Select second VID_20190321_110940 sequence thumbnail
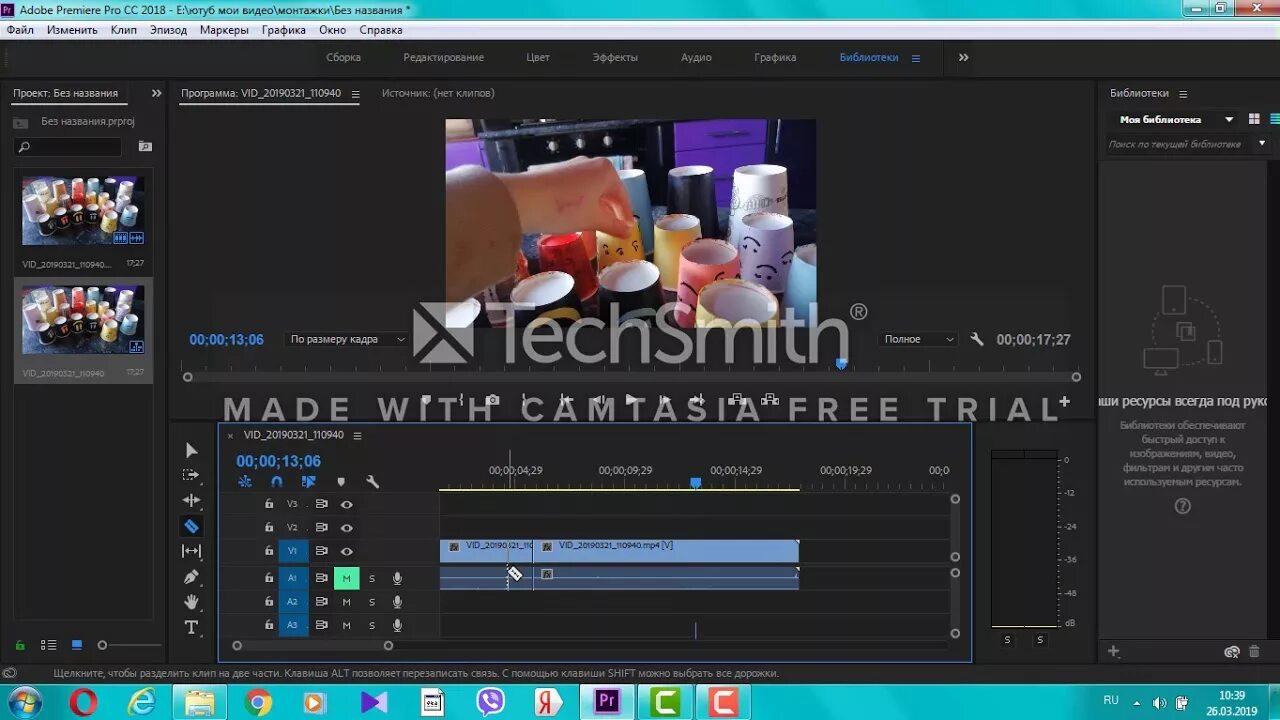 tap(83, 320)
